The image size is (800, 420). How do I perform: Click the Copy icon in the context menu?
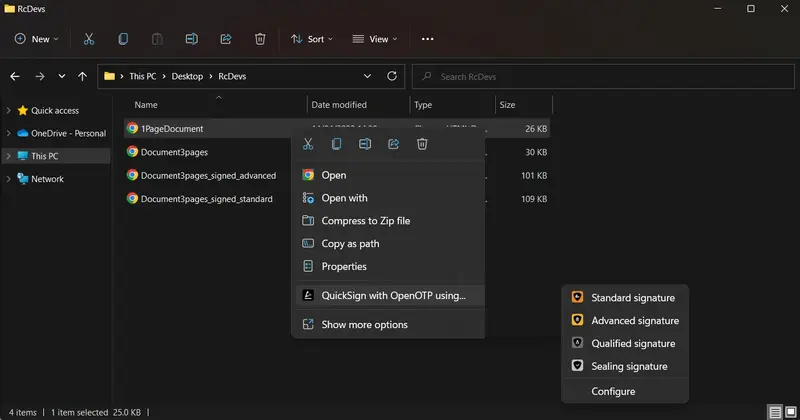coord(336,144)
